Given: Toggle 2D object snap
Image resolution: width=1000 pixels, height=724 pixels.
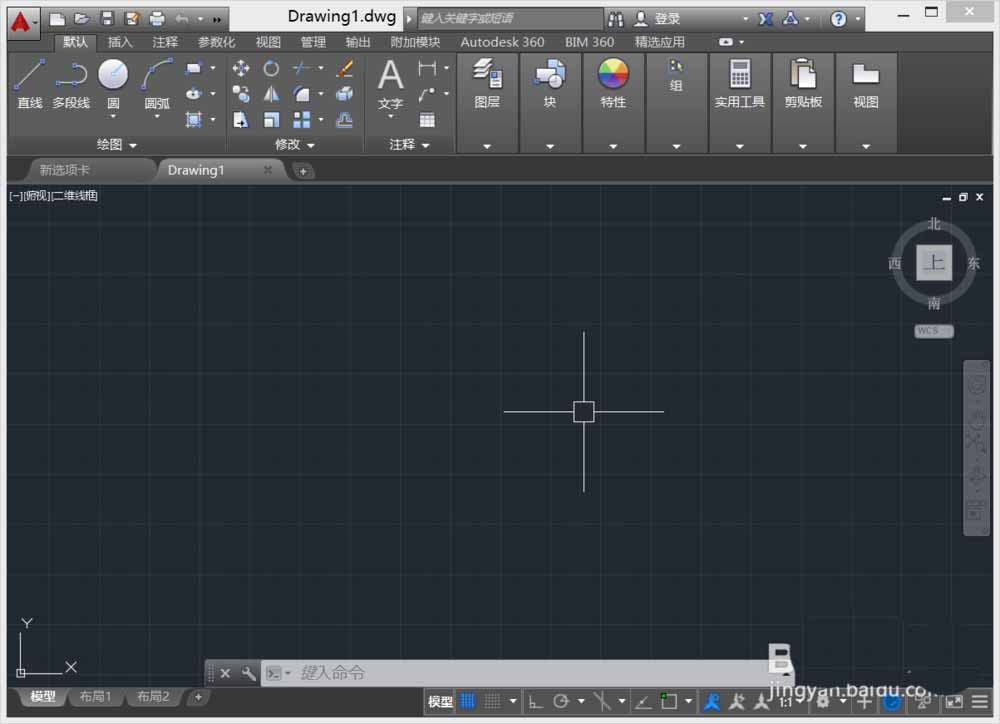Looking at the screenshot, I should [668, 702].
